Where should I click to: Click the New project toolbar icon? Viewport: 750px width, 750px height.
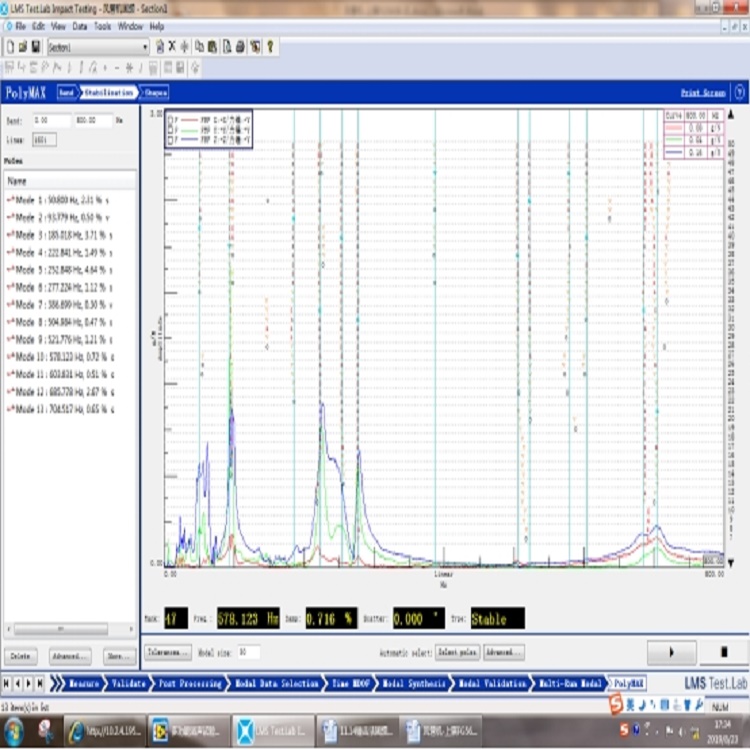[x=10, y=47]
